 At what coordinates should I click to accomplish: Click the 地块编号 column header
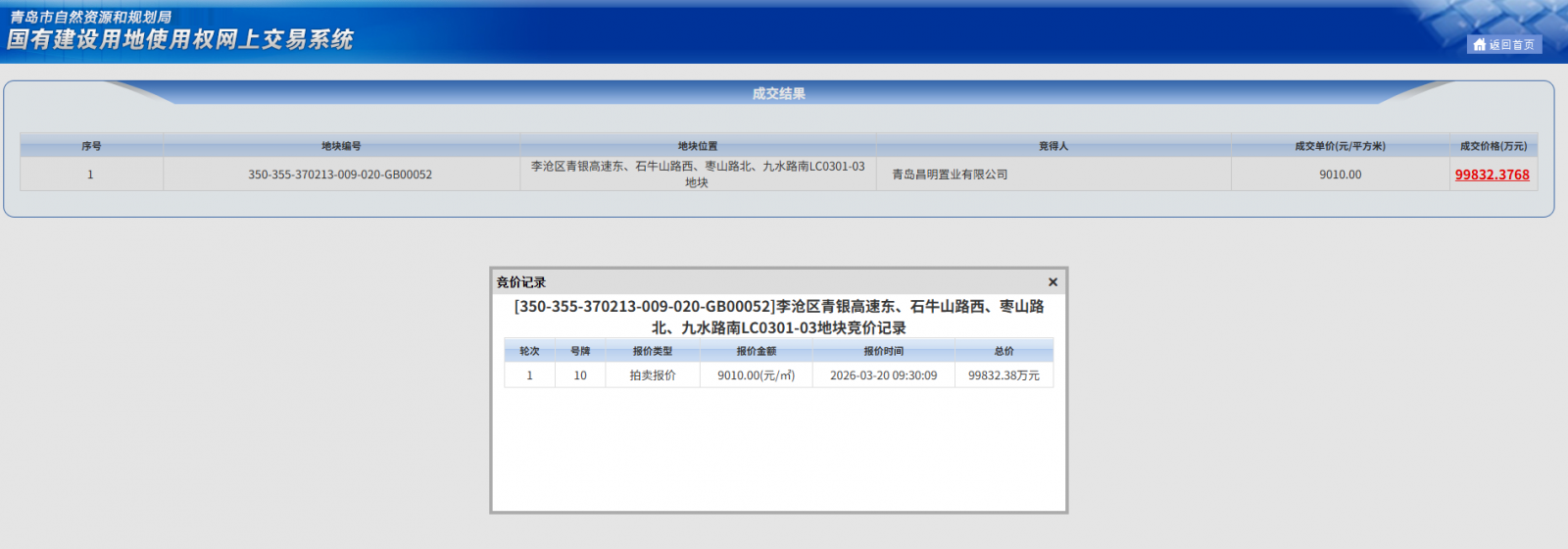(341, 146)
